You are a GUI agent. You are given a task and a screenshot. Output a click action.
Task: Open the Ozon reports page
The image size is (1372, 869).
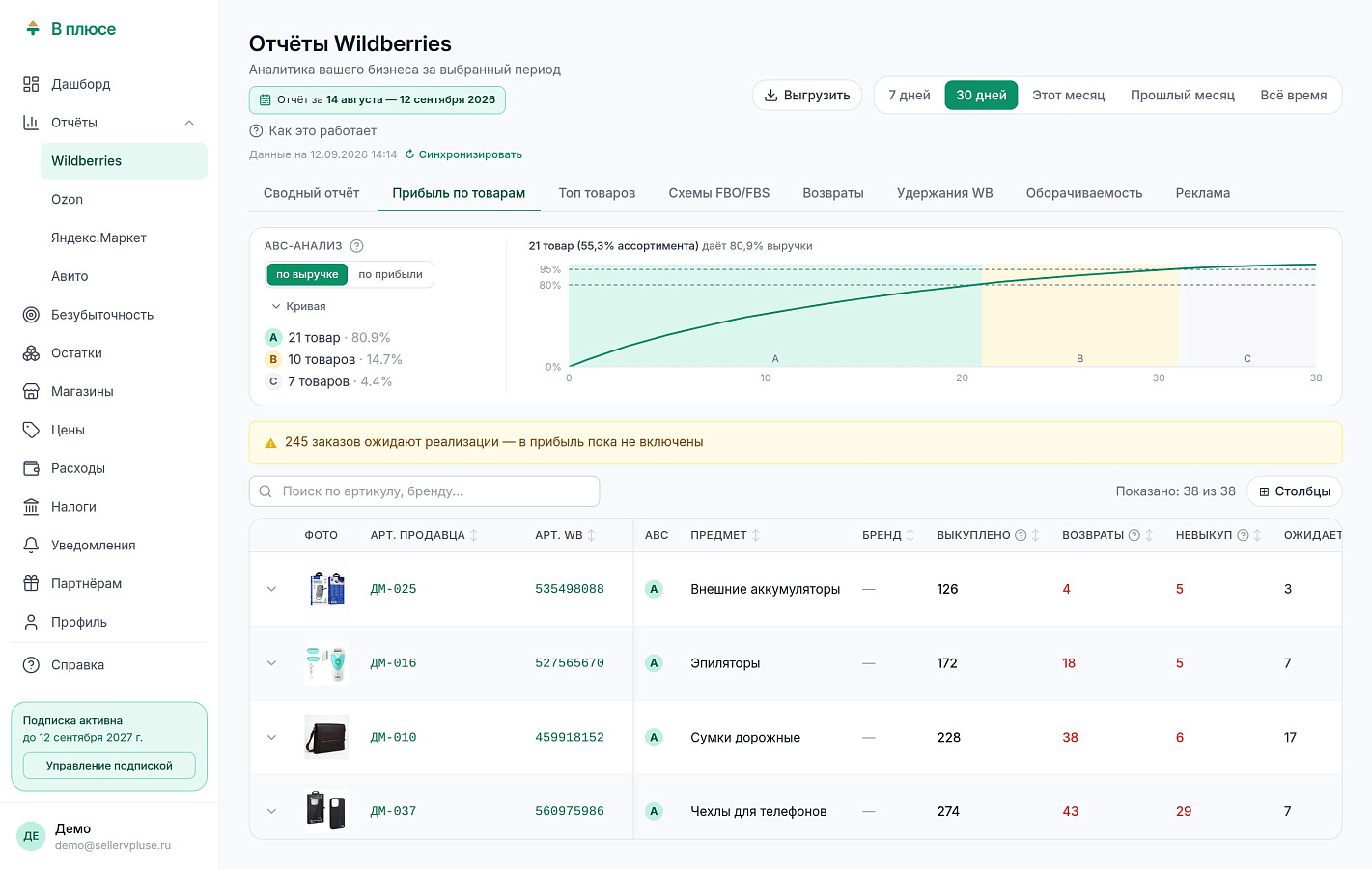click(124, 200)
